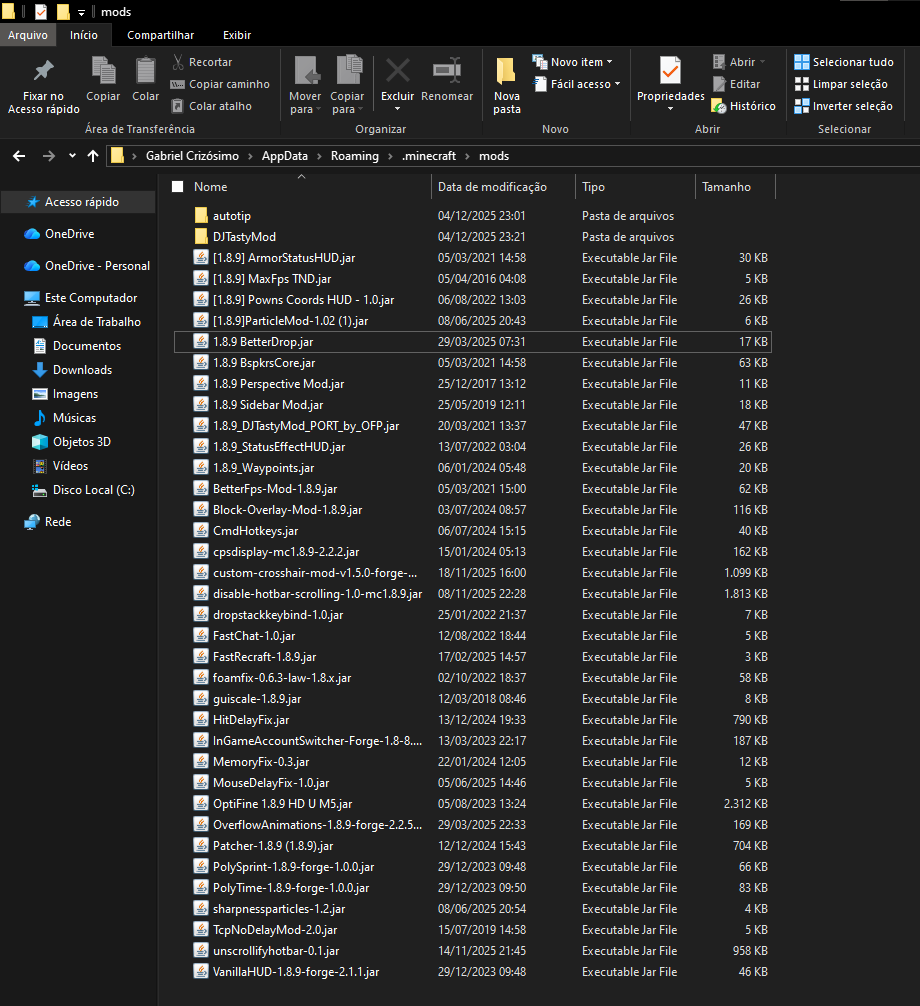This screenshot has width=920, height=1006.
Task: Click Inverter seleção
Action: pyautogui.click(x=843, y=106)
